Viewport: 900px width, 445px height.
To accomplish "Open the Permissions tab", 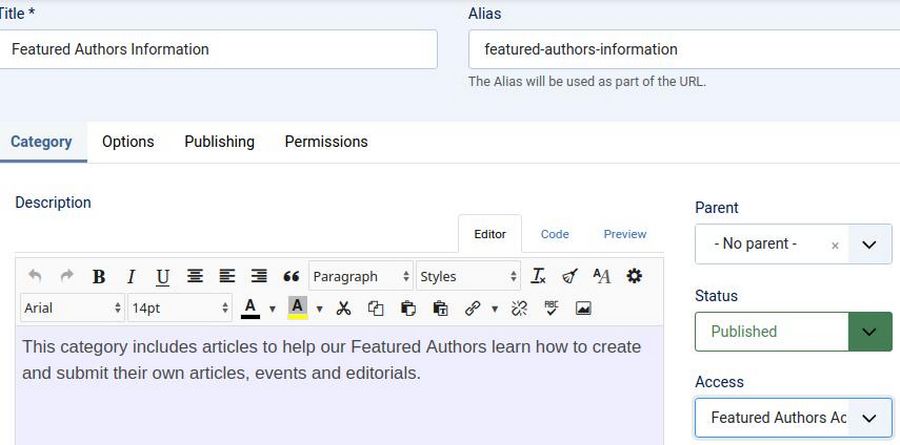I will coord(326,142).
